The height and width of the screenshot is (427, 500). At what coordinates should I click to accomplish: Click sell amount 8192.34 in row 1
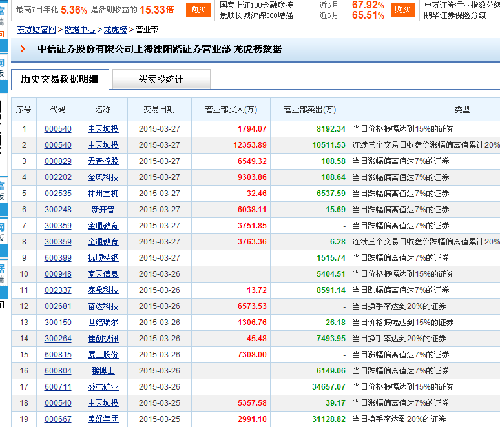click(x=331, y=129)
